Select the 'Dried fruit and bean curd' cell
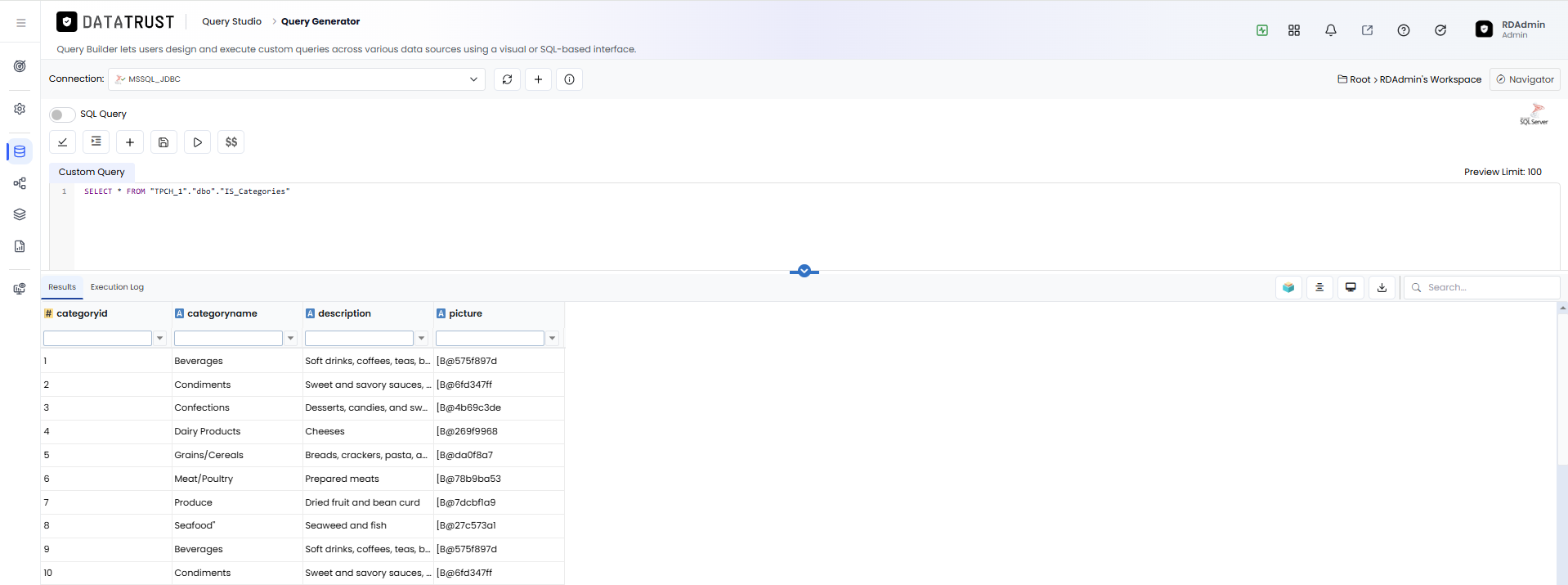1568x585 pixels. pyautogui.click(x=368, y=502)
